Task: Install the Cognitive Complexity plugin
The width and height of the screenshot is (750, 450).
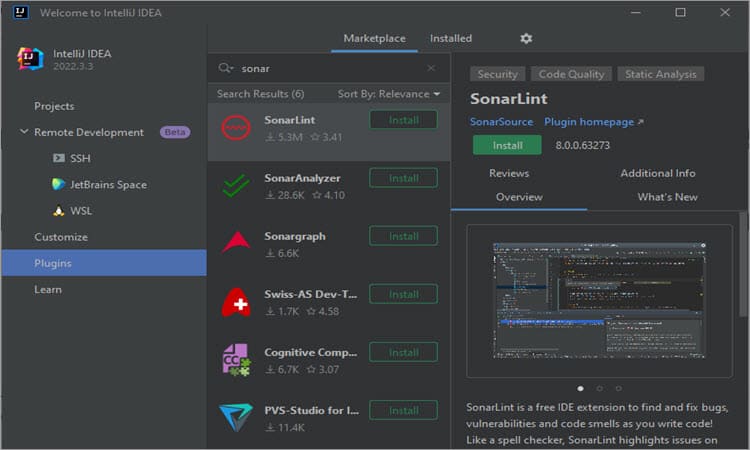Action: tap(403, 352)
